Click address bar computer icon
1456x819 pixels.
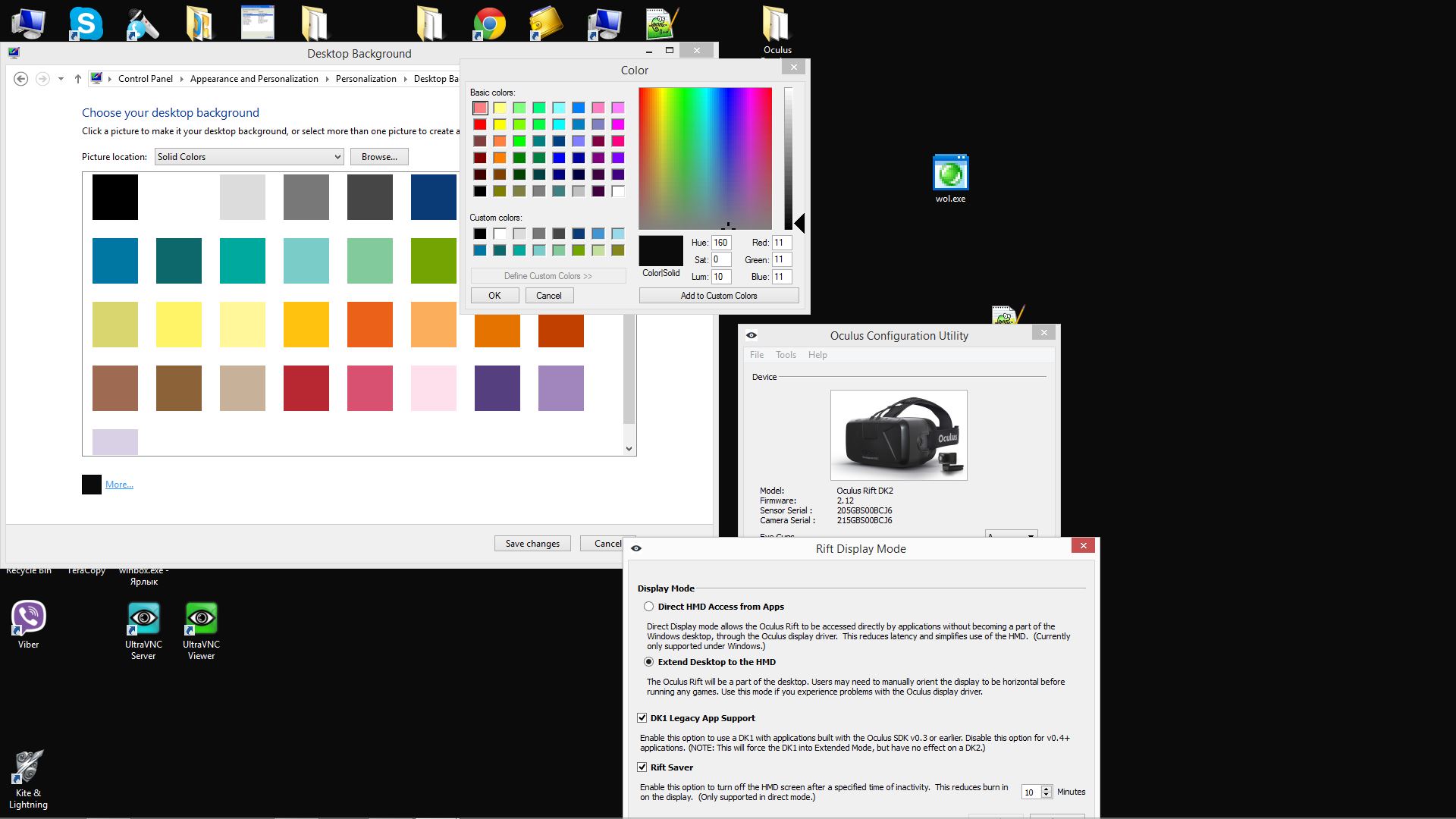coord(96,78)
